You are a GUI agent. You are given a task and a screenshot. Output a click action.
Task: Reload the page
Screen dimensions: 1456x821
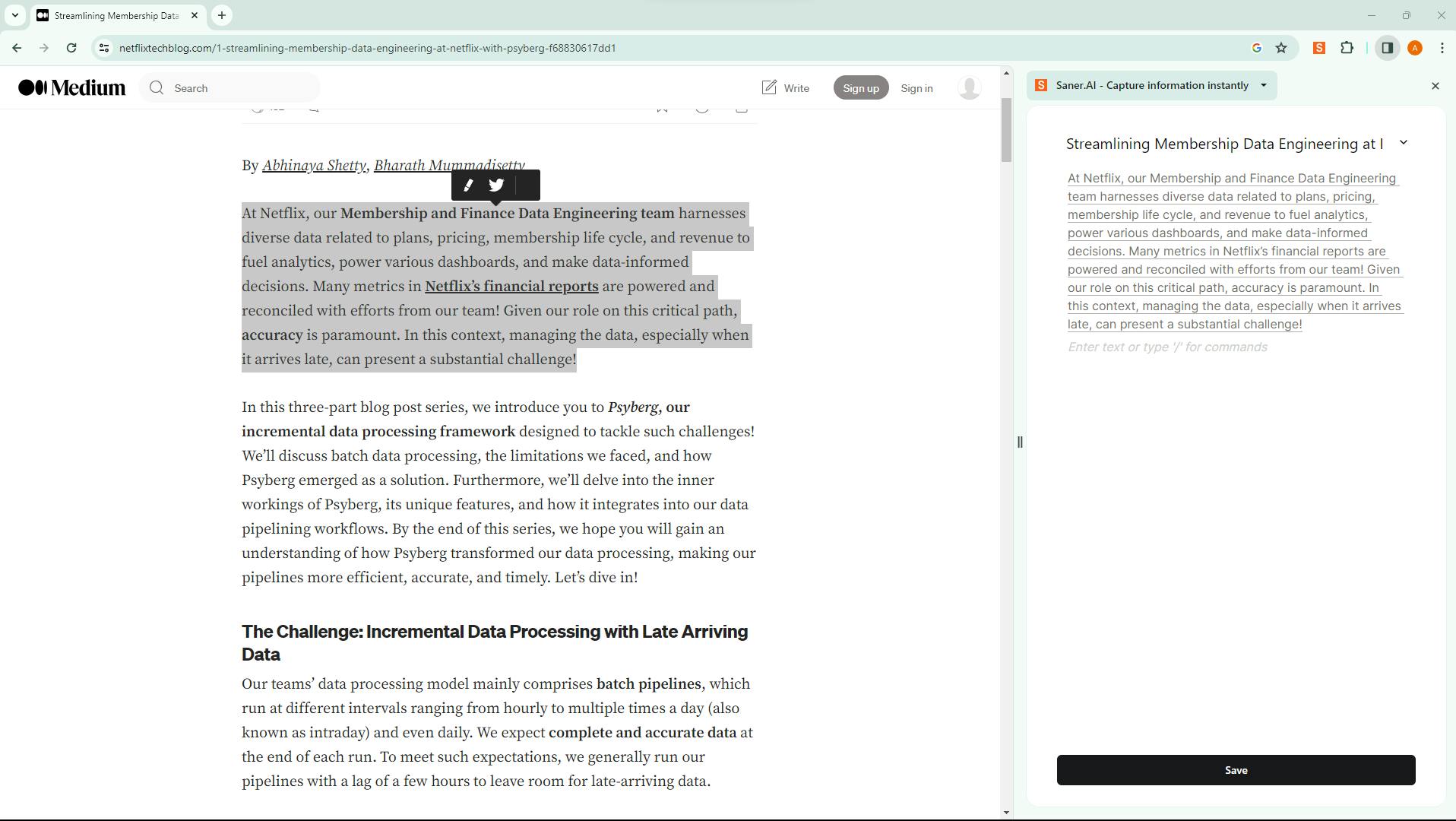coord(71,48)
